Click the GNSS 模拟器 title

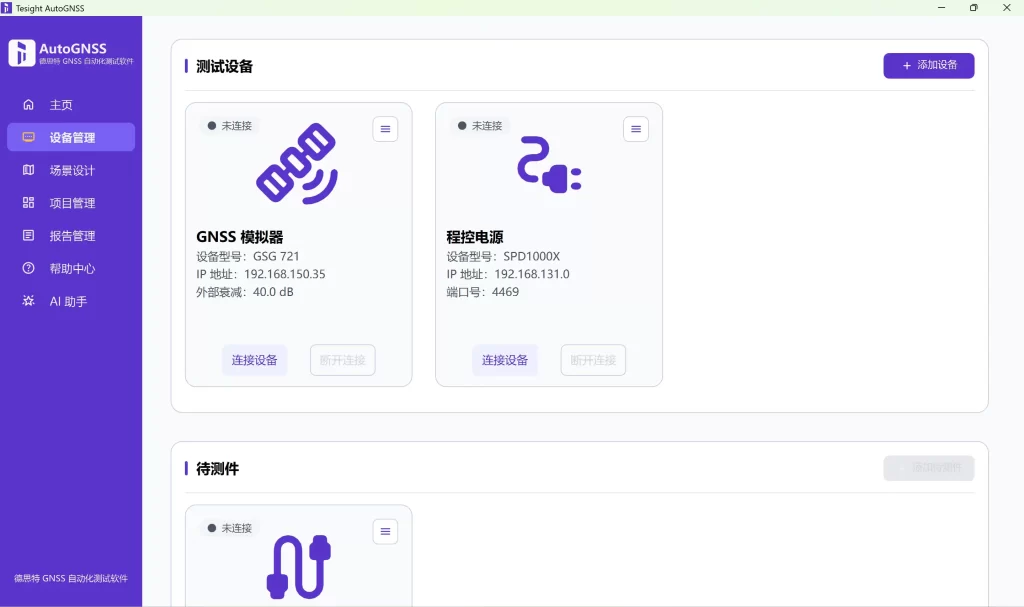coord(240,237)
